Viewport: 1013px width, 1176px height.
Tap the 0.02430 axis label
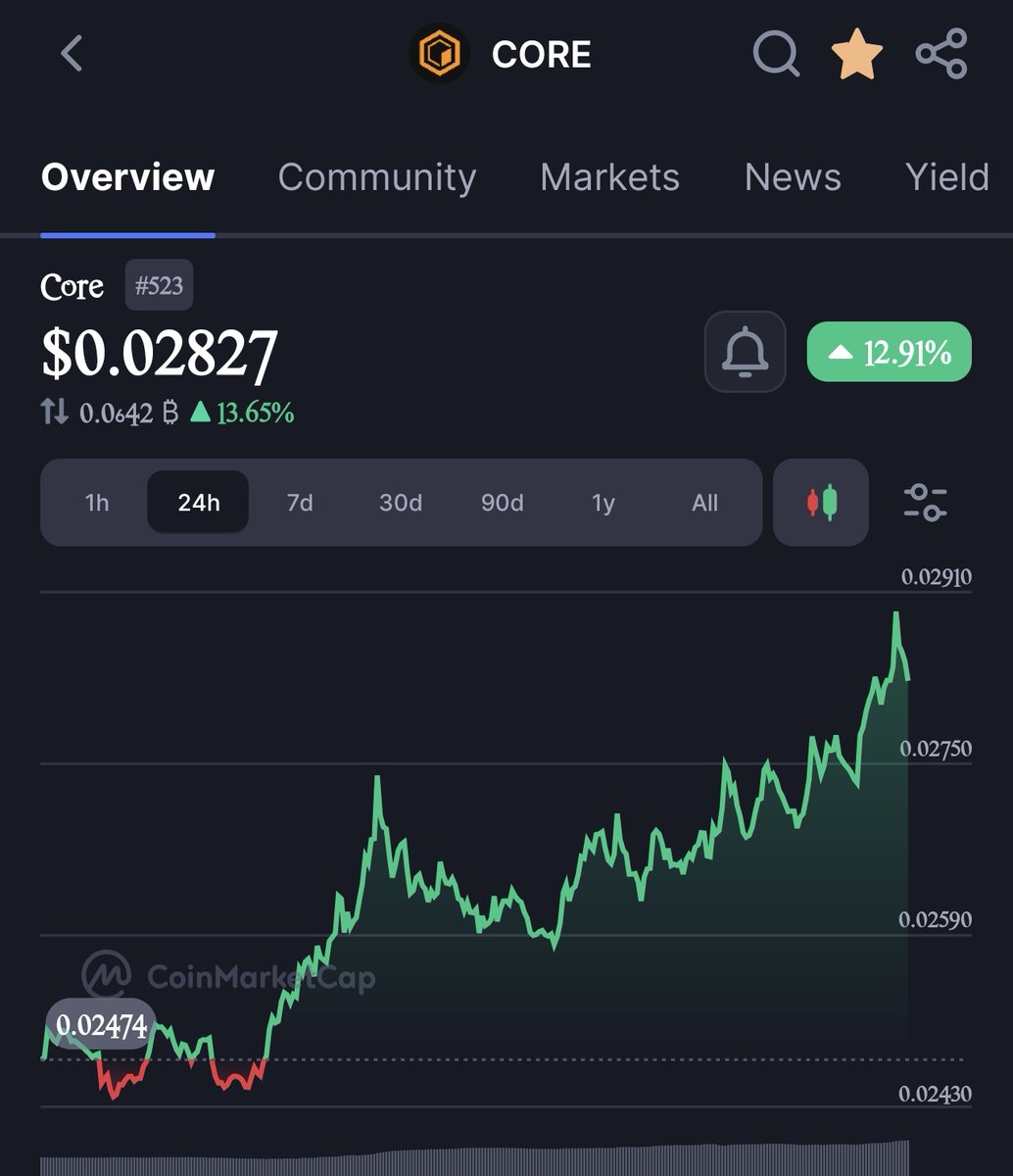coord(937,1093)
